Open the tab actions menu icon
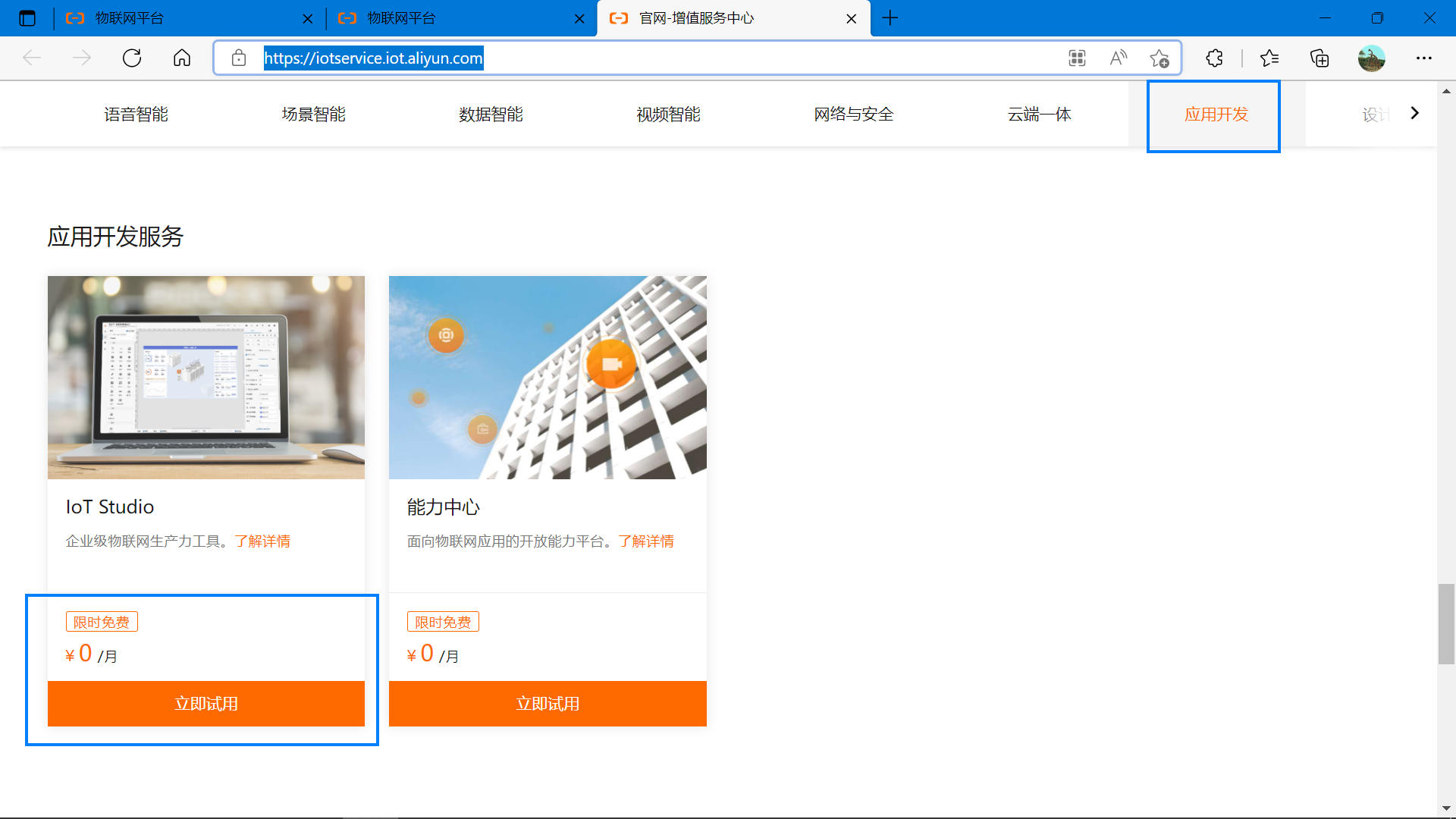The height and width of the screenshot is (819, 1456). tap(27, 18)
